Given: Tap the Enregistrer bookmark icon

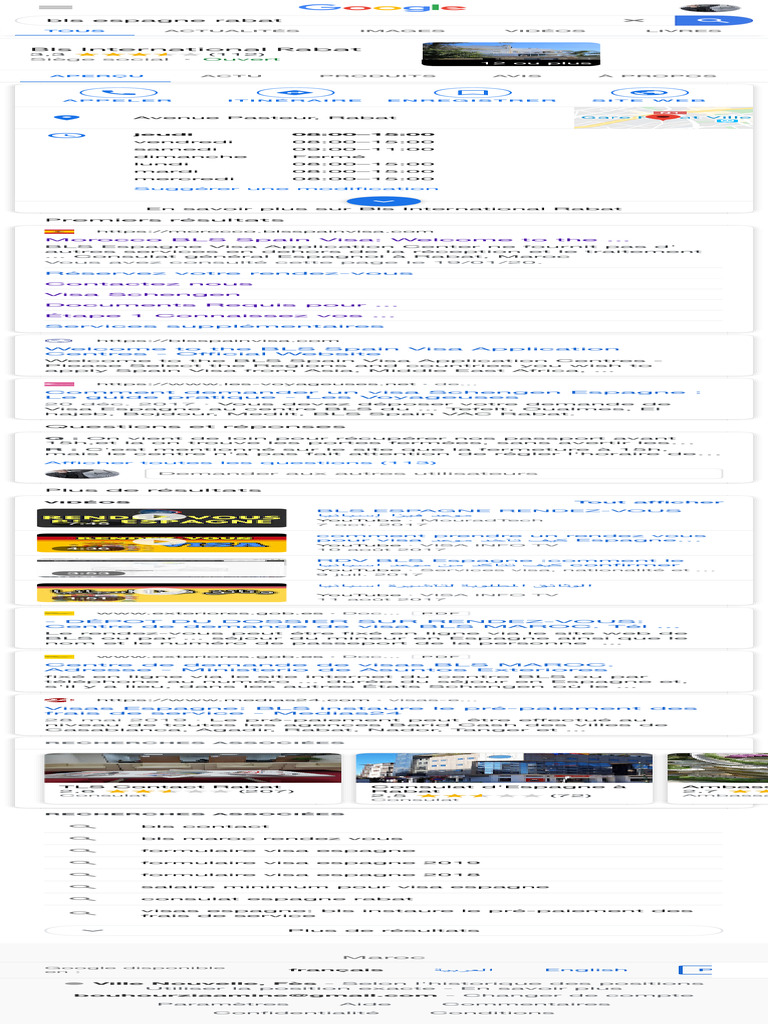Looking at the screenshot, I should pyautogui.click(x=472, y=93).
